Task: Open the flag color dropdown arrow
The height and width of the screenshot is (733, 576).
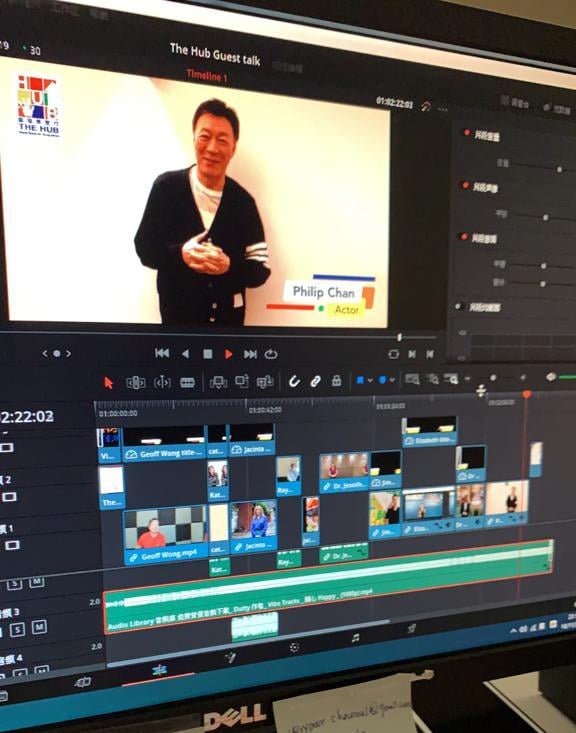Action: click(370, 381)
